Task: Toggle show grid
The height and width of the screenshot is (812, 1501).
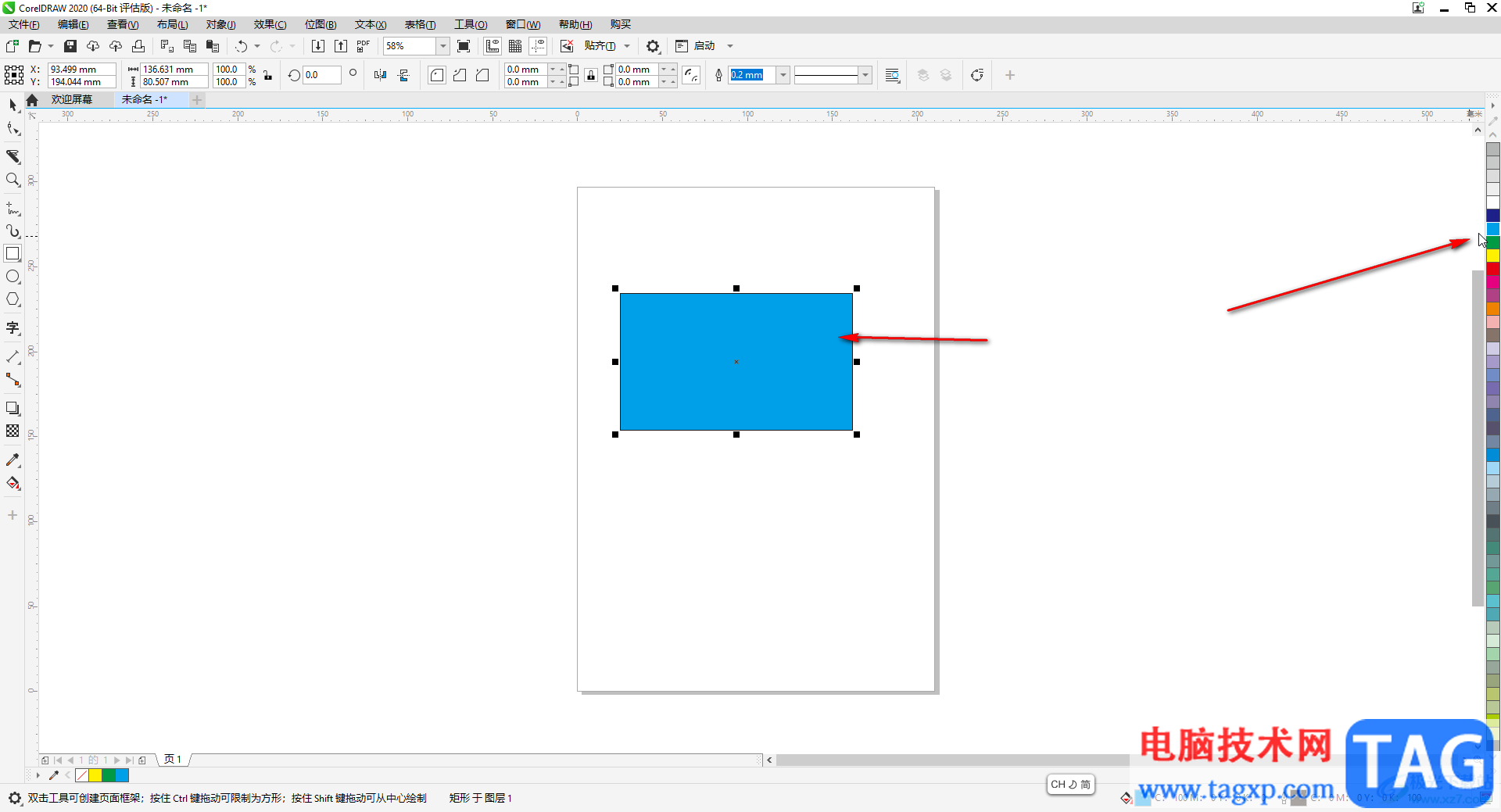Action: point(515,46)
